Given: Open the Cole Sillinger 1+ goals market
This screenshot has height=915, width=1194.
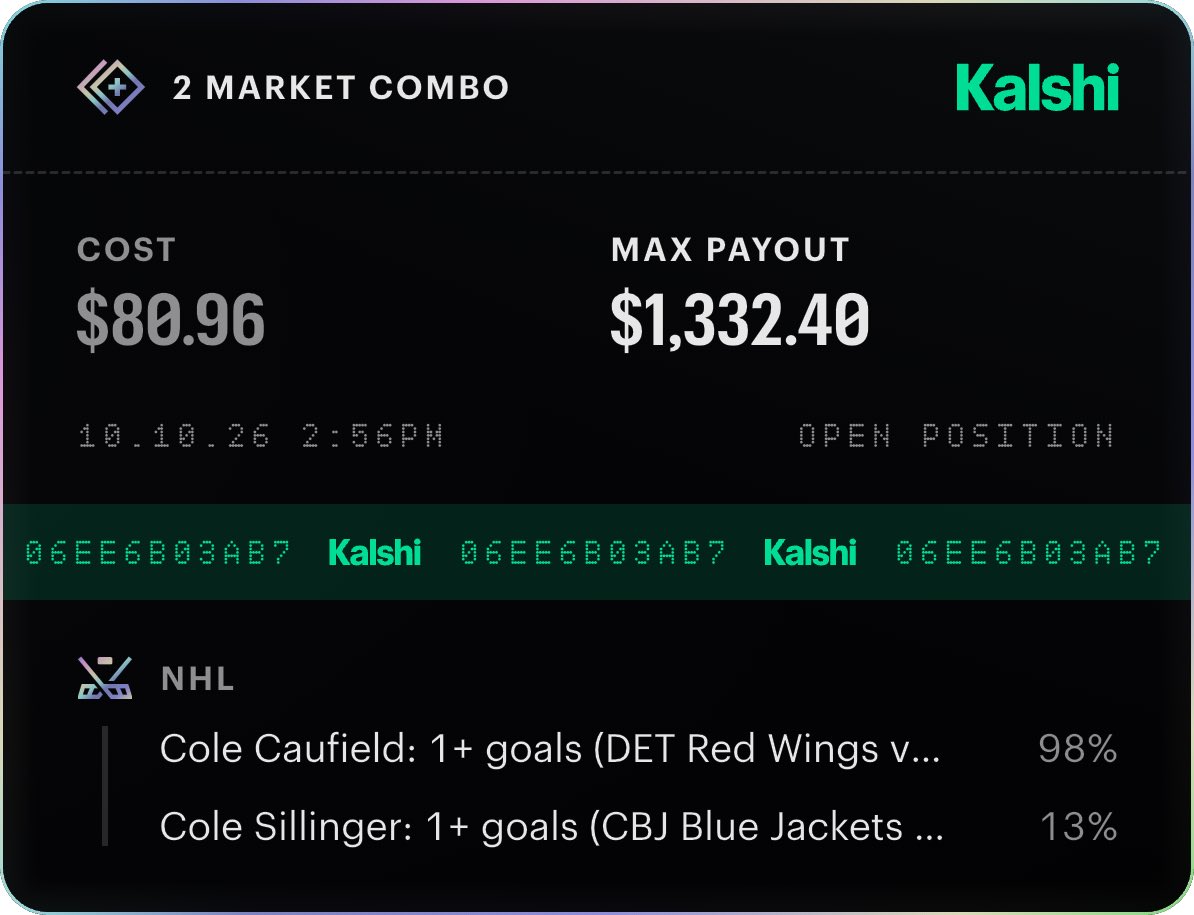Looking at the screenshot, I should pyautogui.click(x=552, y=827).
